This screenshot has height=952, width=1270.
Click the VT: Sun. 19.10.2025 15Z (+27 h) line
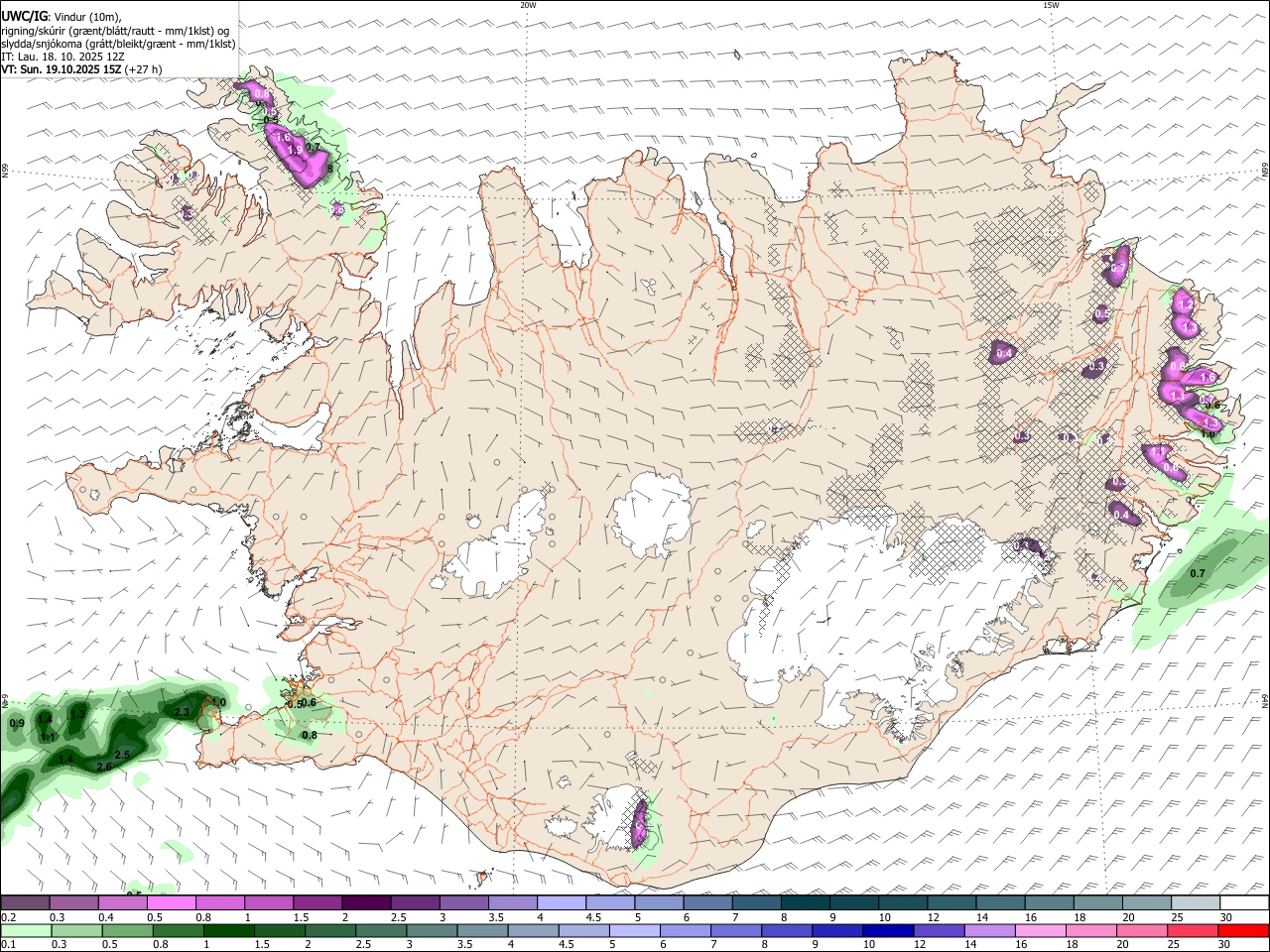[x=81, y=69]
